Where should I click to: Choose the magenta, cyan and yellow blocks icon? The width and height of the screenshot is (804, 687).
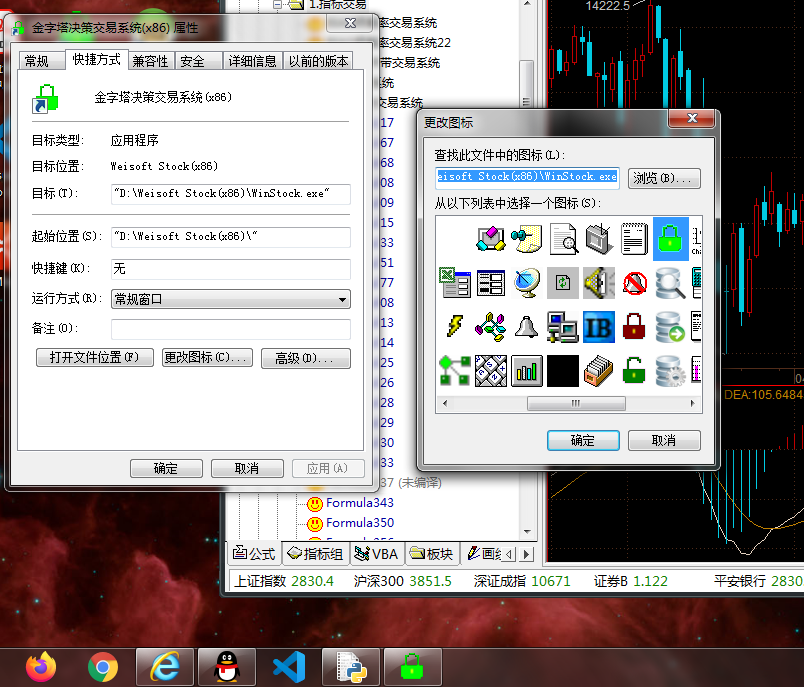[x=491, y=239]
